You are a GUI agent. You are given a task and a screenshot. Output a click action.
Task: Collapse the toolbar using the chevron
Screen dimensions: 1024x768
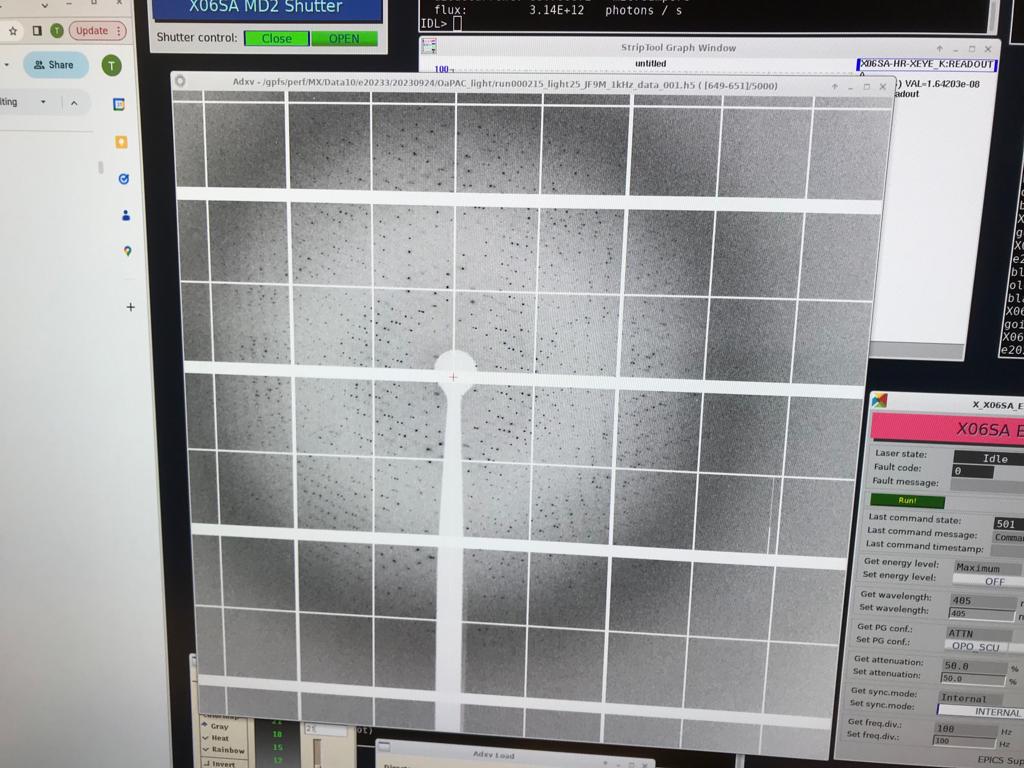click(x=73, y=102)
